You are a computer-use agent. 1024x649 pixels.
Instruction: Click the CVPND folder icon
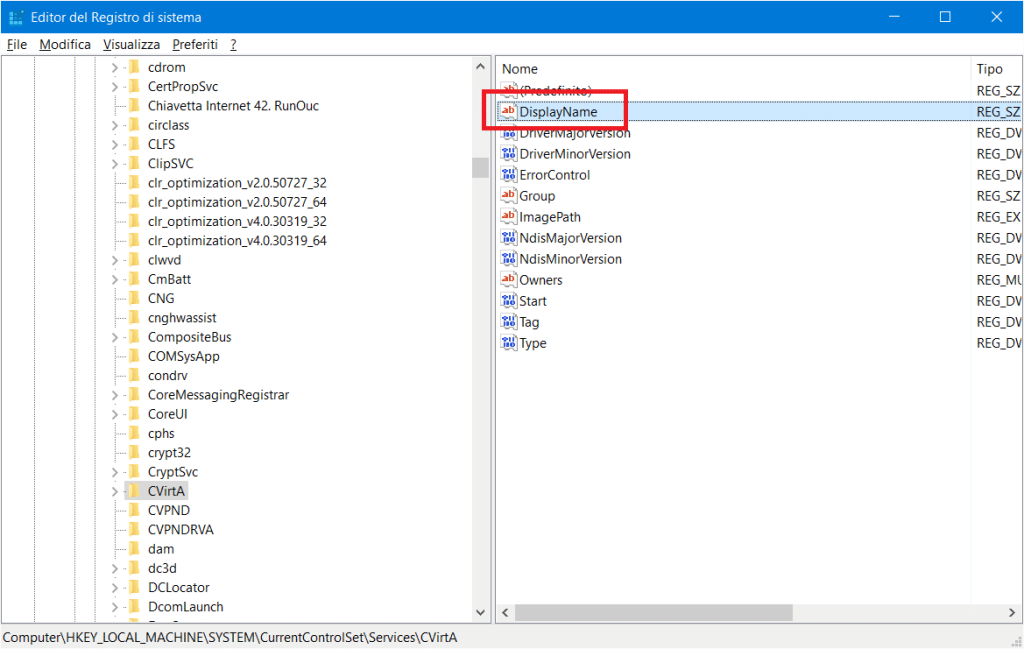pos(135,510)
